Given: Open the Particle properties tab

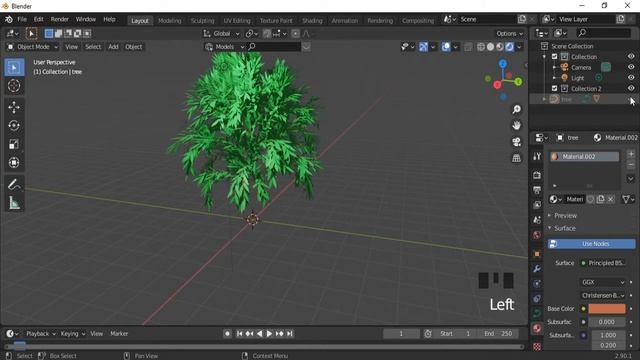Looking at the screenshot, I should 537,284.
